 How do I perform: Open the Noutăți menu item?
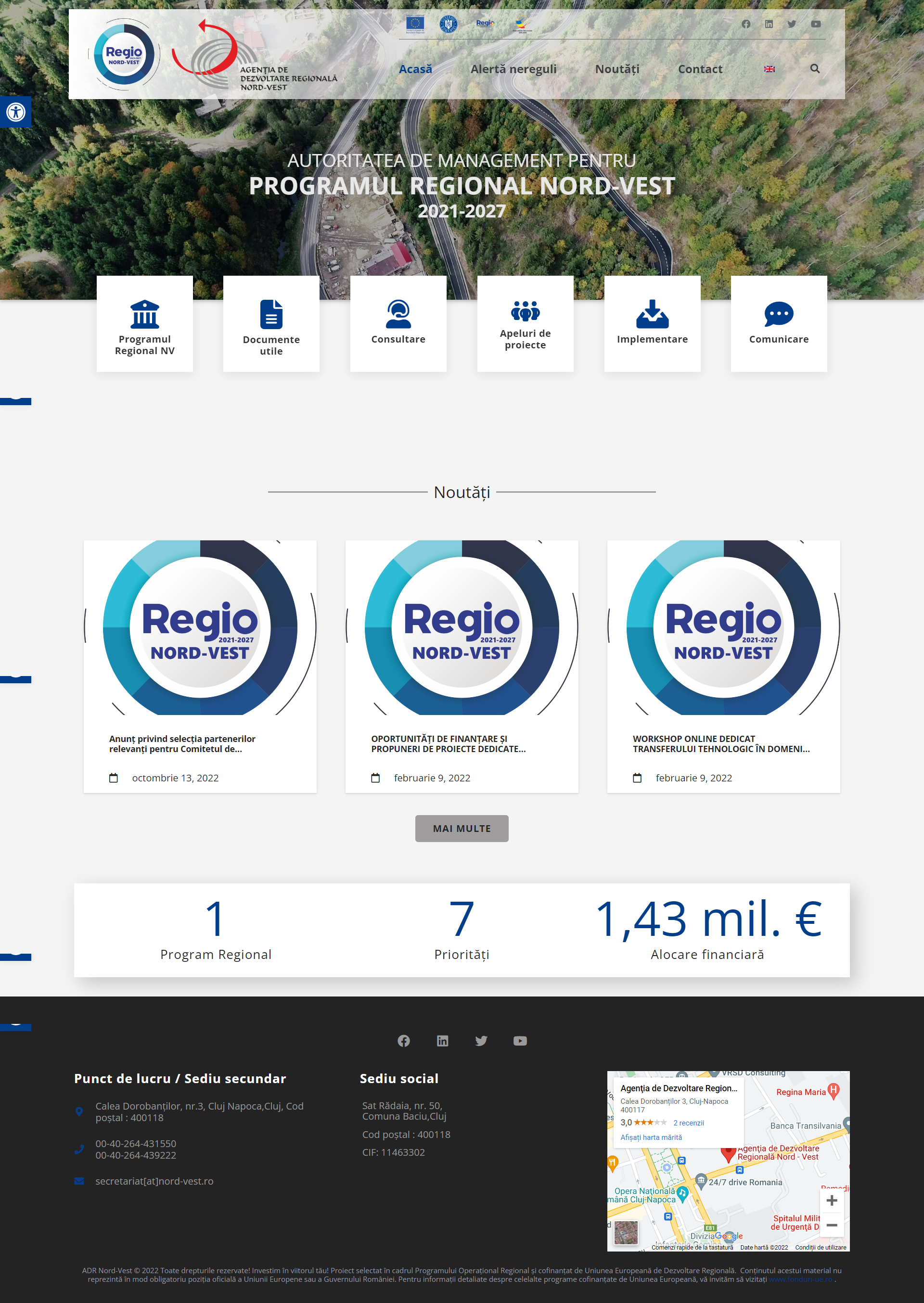617,69
